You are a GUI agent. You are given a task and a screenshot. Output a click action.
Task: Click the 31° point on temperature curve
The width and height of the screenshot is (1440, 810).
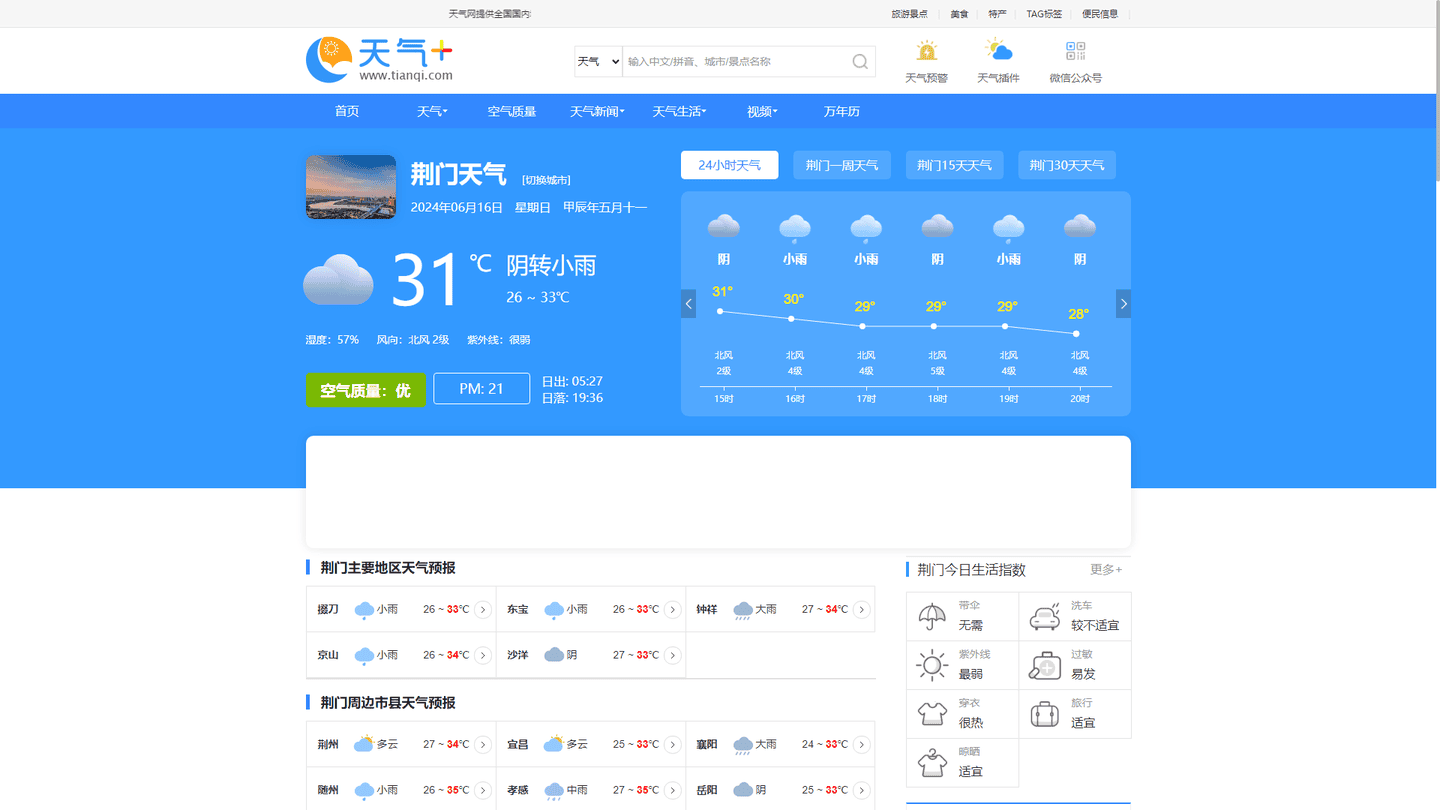point(720,311)
